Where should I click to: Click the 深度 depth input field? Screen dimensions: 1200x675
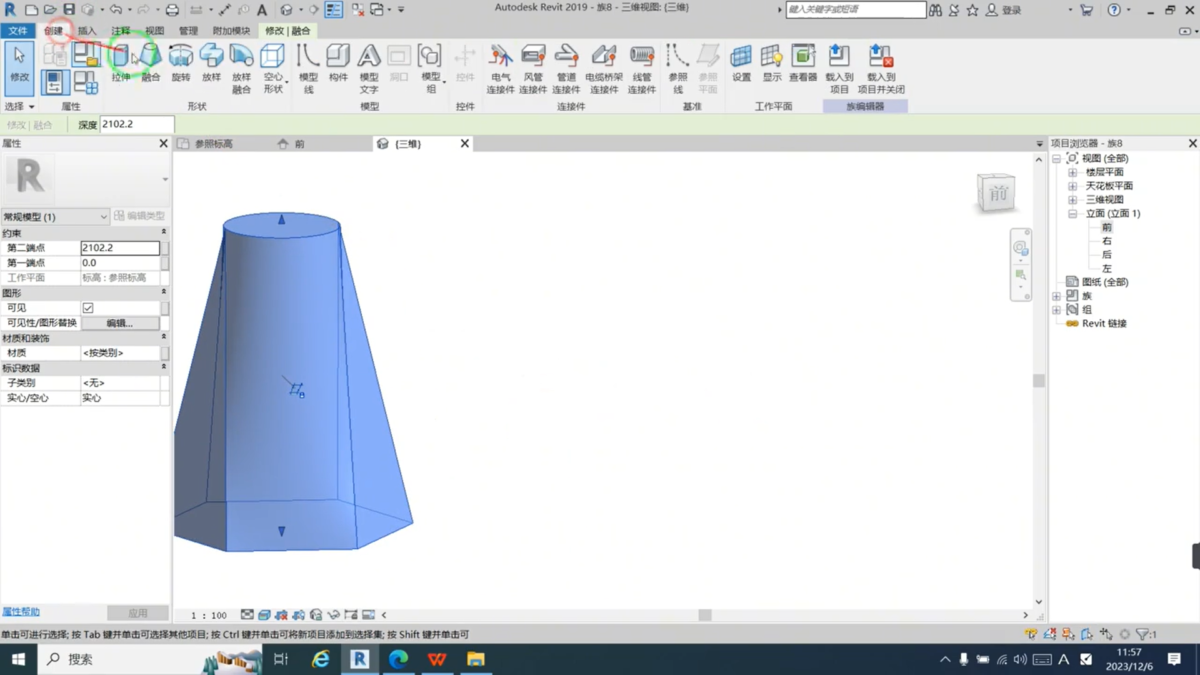[x=137, y=125]
